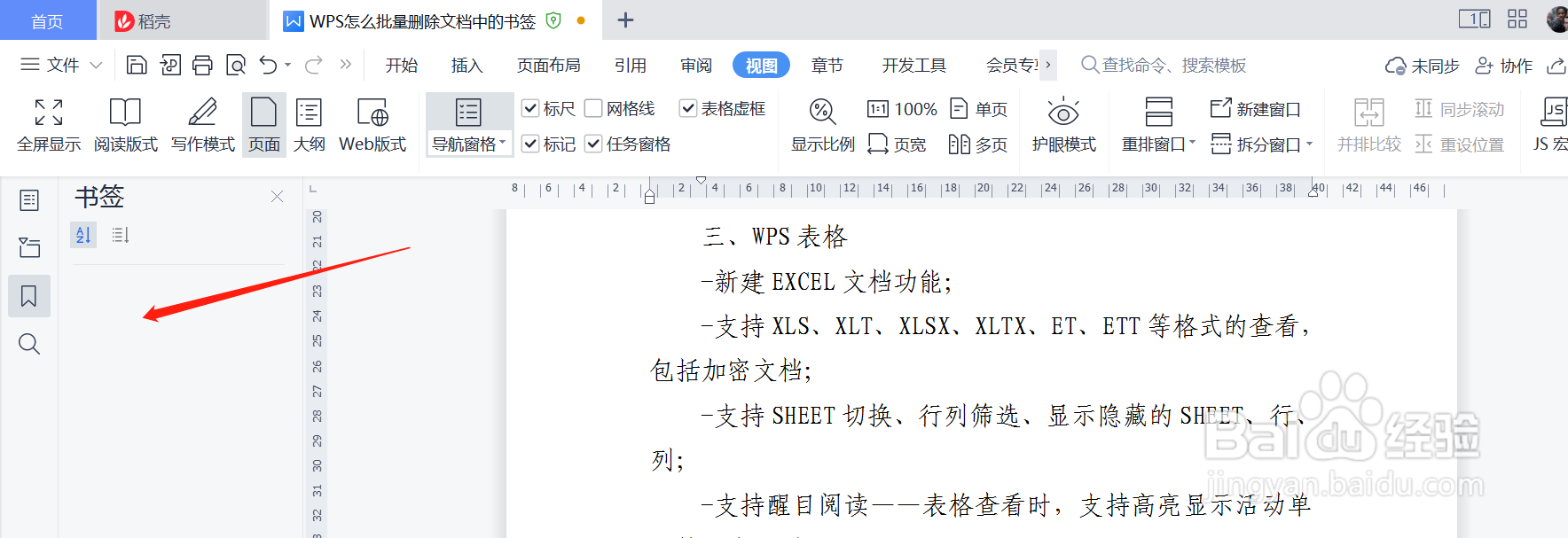Expand more quick toolbar items
The height and width of the screenshot is (538, 1568).
click(346, 64)
